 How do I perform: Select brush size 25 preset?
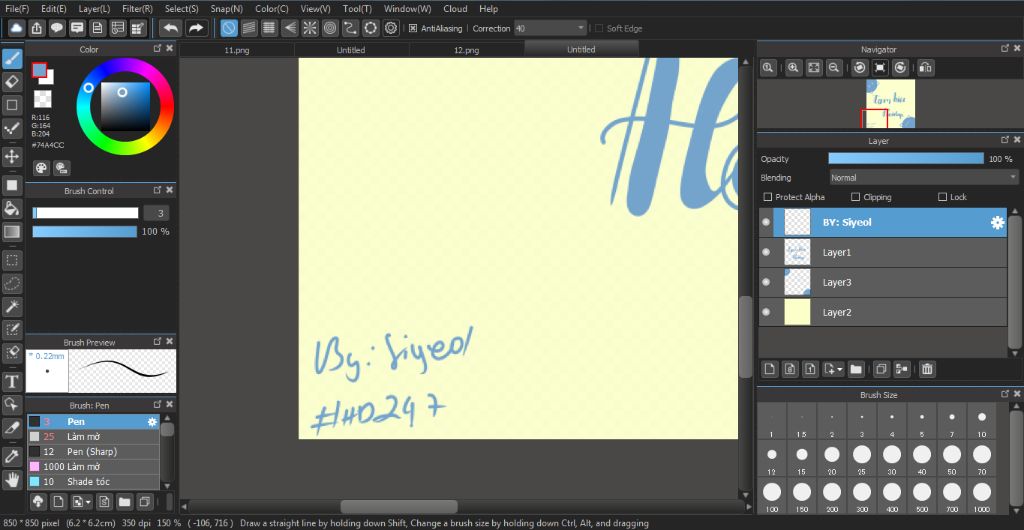coord(861,459)
